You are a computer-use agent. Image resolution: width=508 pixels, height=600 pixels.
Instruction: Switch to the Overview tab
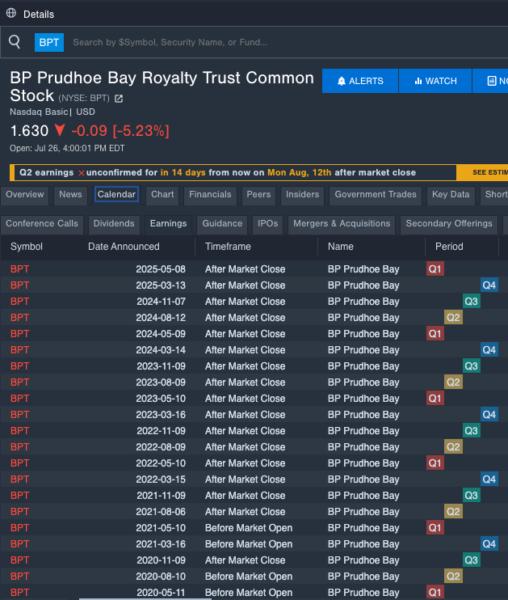click(x=24, y=194)
